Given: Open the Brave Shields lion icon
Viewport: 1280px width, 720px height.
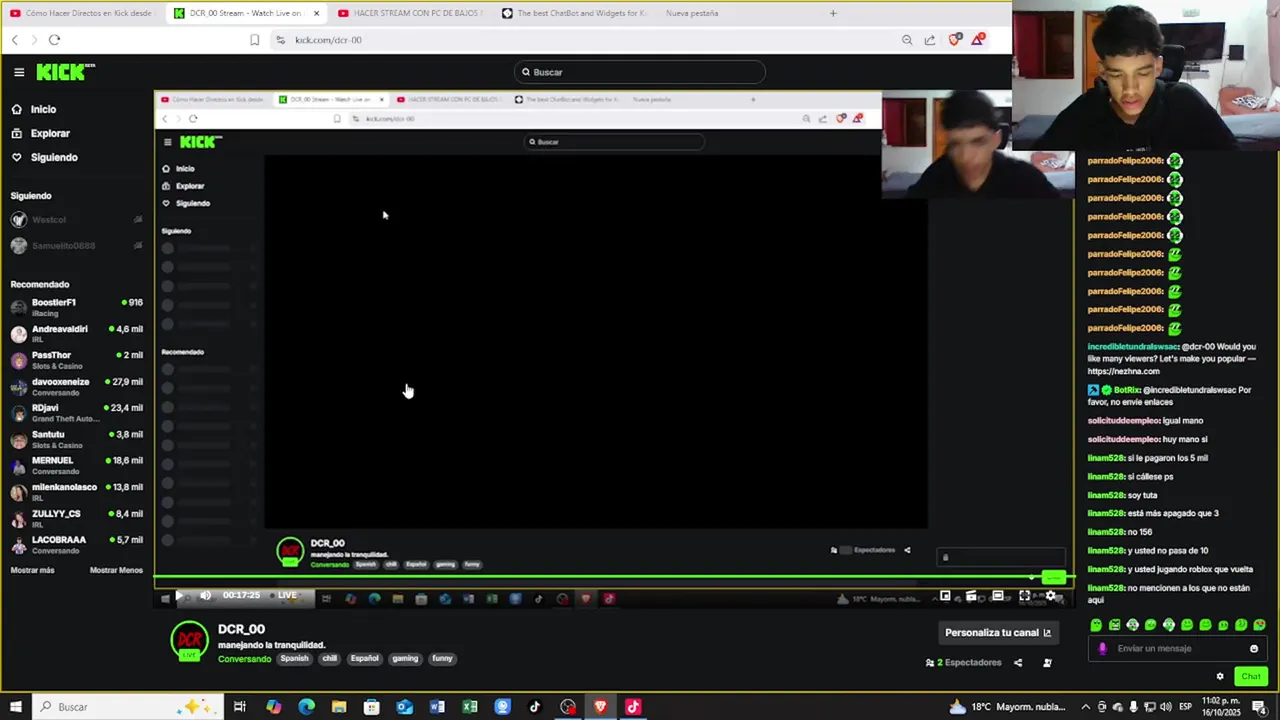Looking at the screenshot, I should (x=955, y=40).
